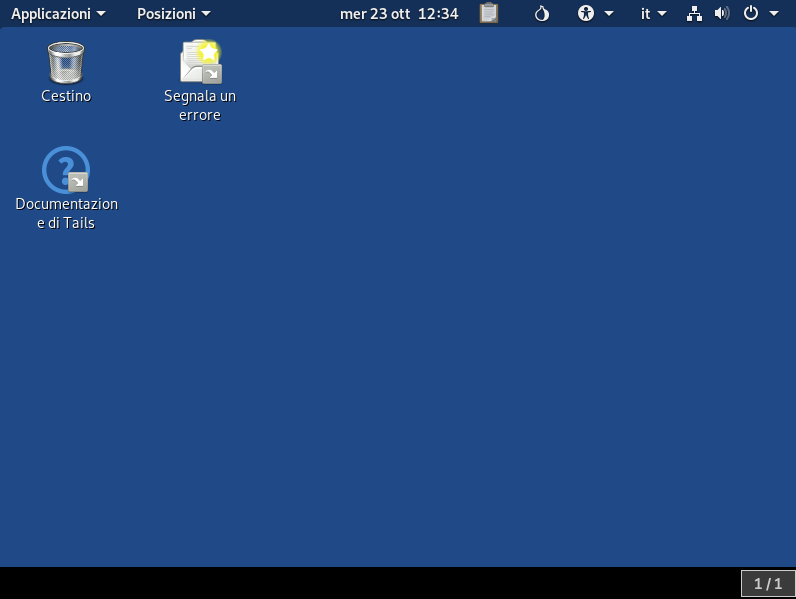Click the power icon in the top bar
Image resolution: width=796 pixels, height=599 pixels.
click(751, 14)
